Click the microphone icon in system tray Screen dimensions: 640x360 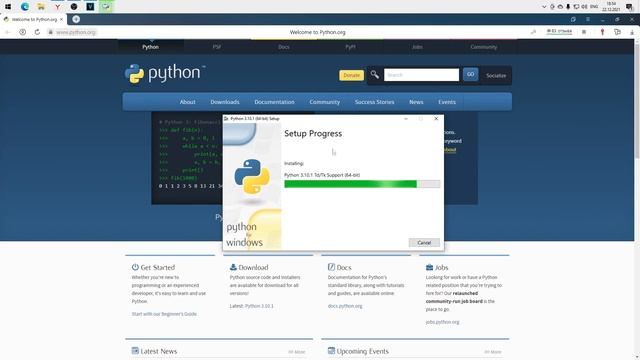pos(568,7)
